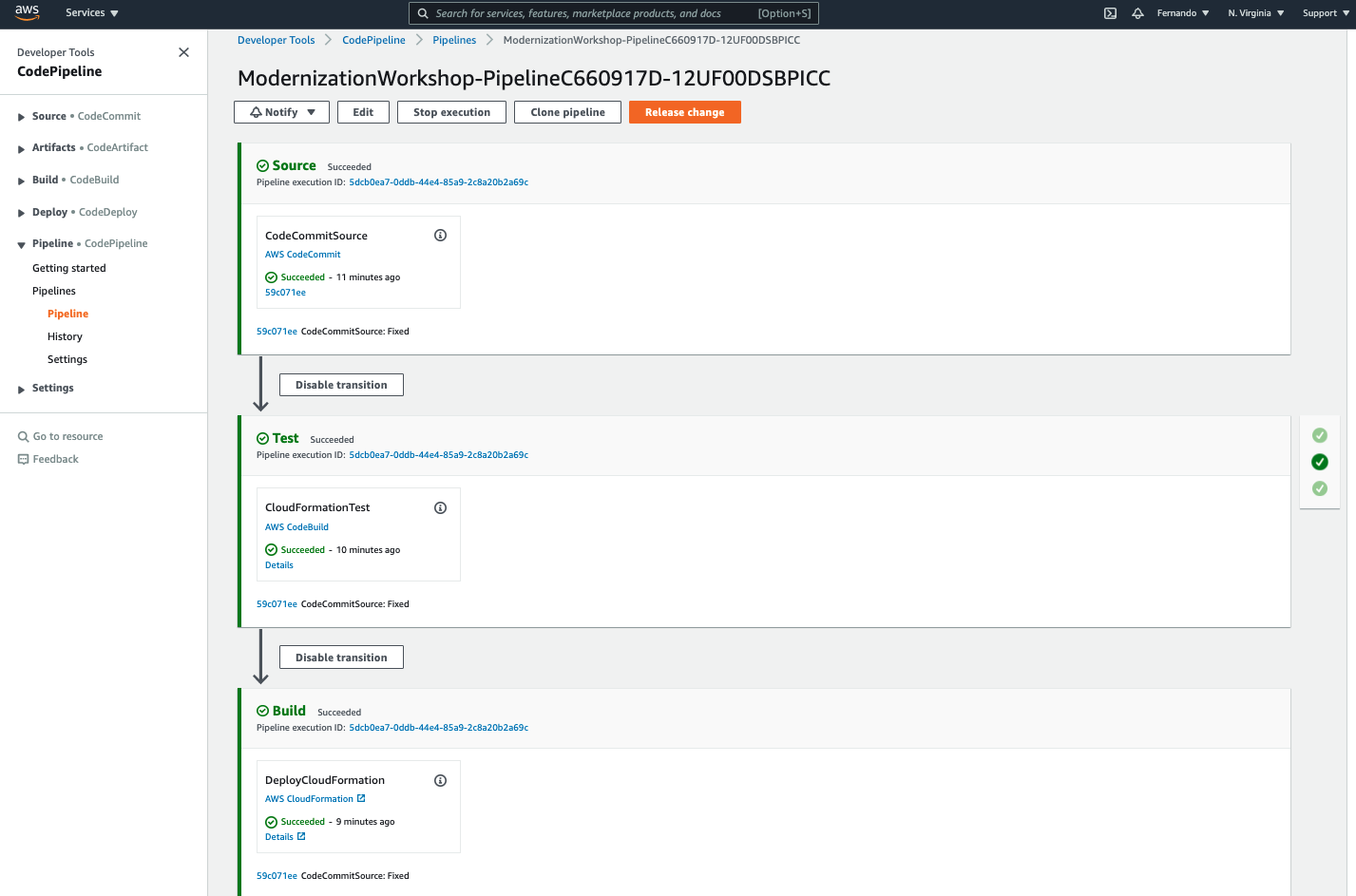This screenshot has width=1356, height=896.
Task: Open the Services dropdown menu
Action: pos(92,13)
